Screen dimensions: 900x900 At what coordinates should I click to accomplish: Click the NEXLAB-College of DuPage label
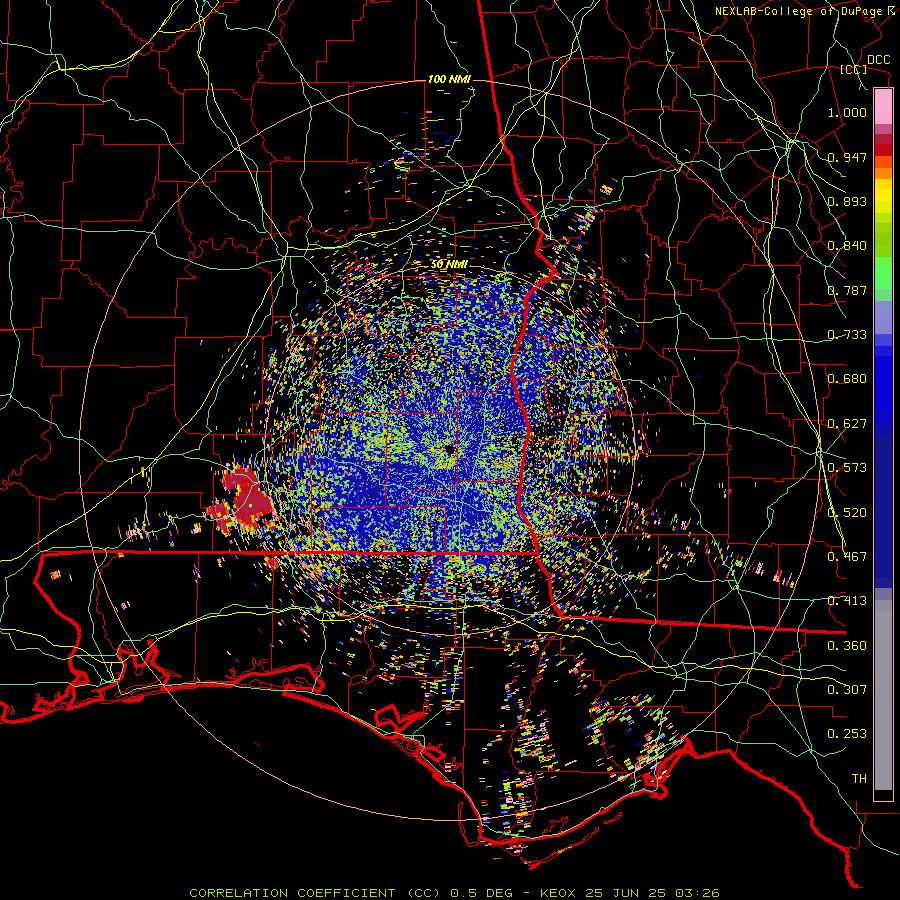click(806, 11)
